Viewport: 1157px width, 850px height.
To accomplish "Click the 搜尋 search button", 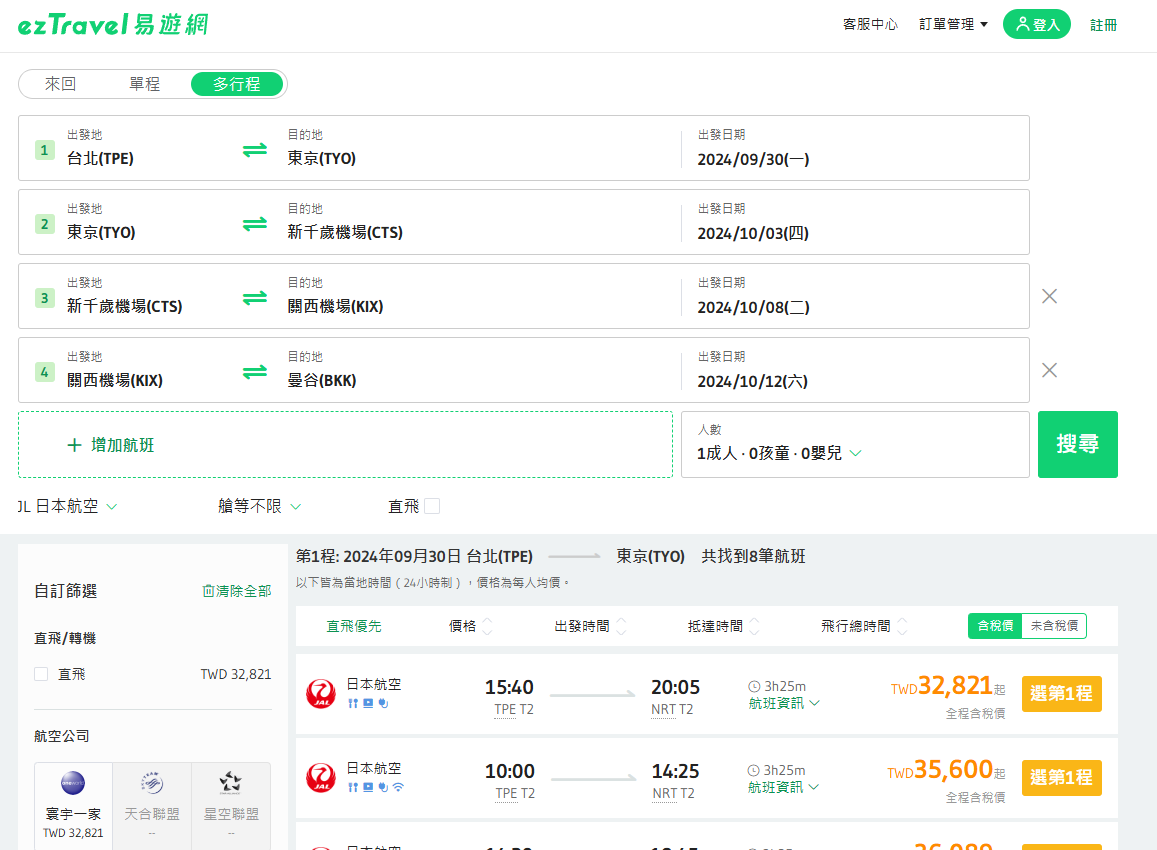I will click(x=1077, y=444).
